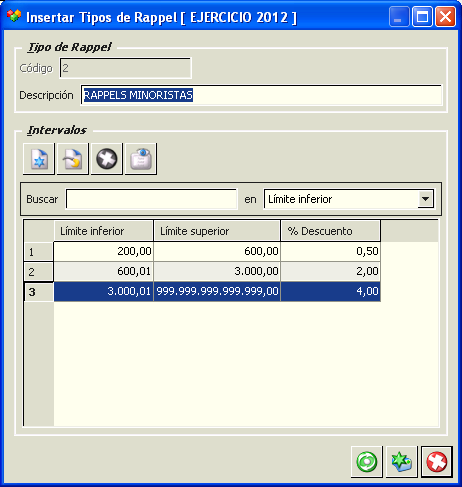Screen dimensions: 462x487
Task: Click the green star save button
Action: tap(402, 462)
